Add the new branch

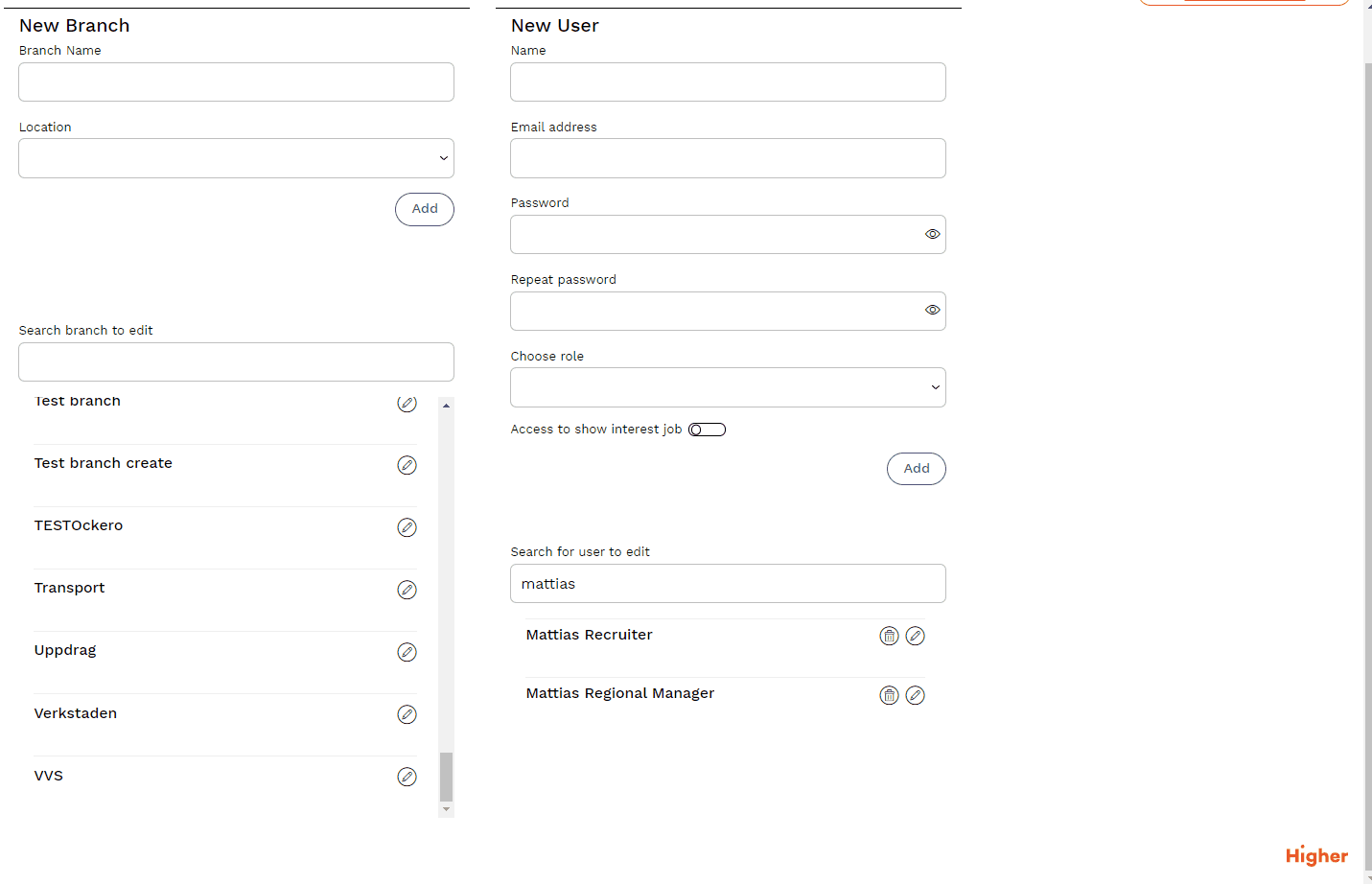424,209
